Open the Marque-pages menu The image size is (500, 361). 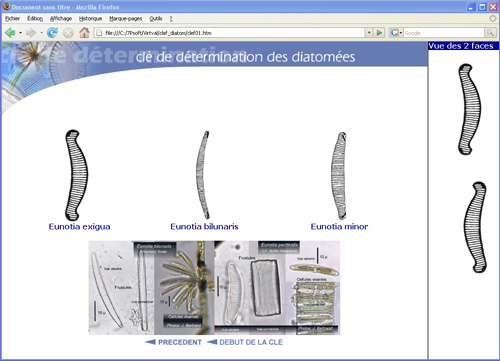click(x=126, y=19)
